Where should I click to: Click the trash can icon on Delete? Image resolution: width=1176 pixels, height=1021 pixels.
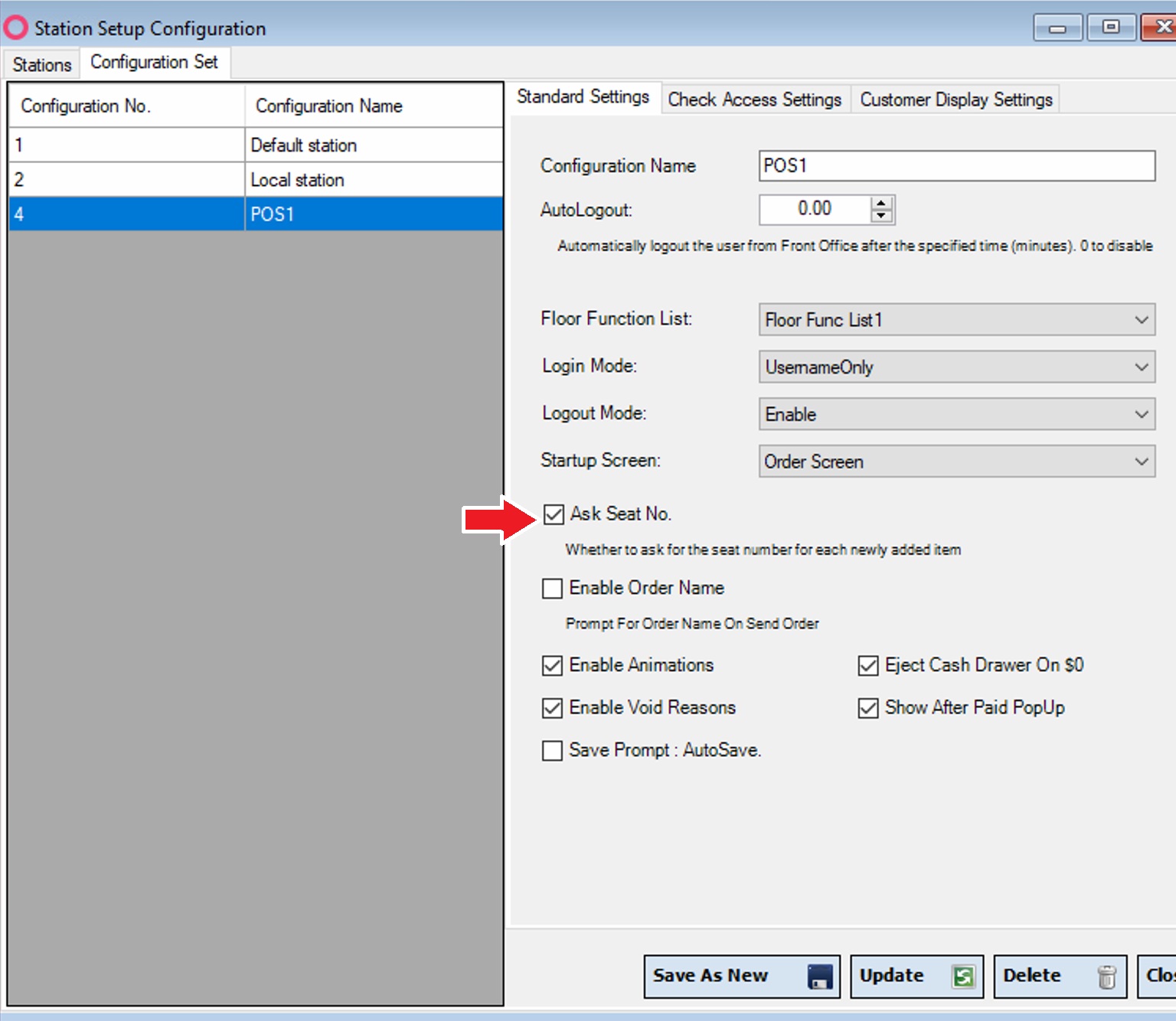coord(1106,977)
